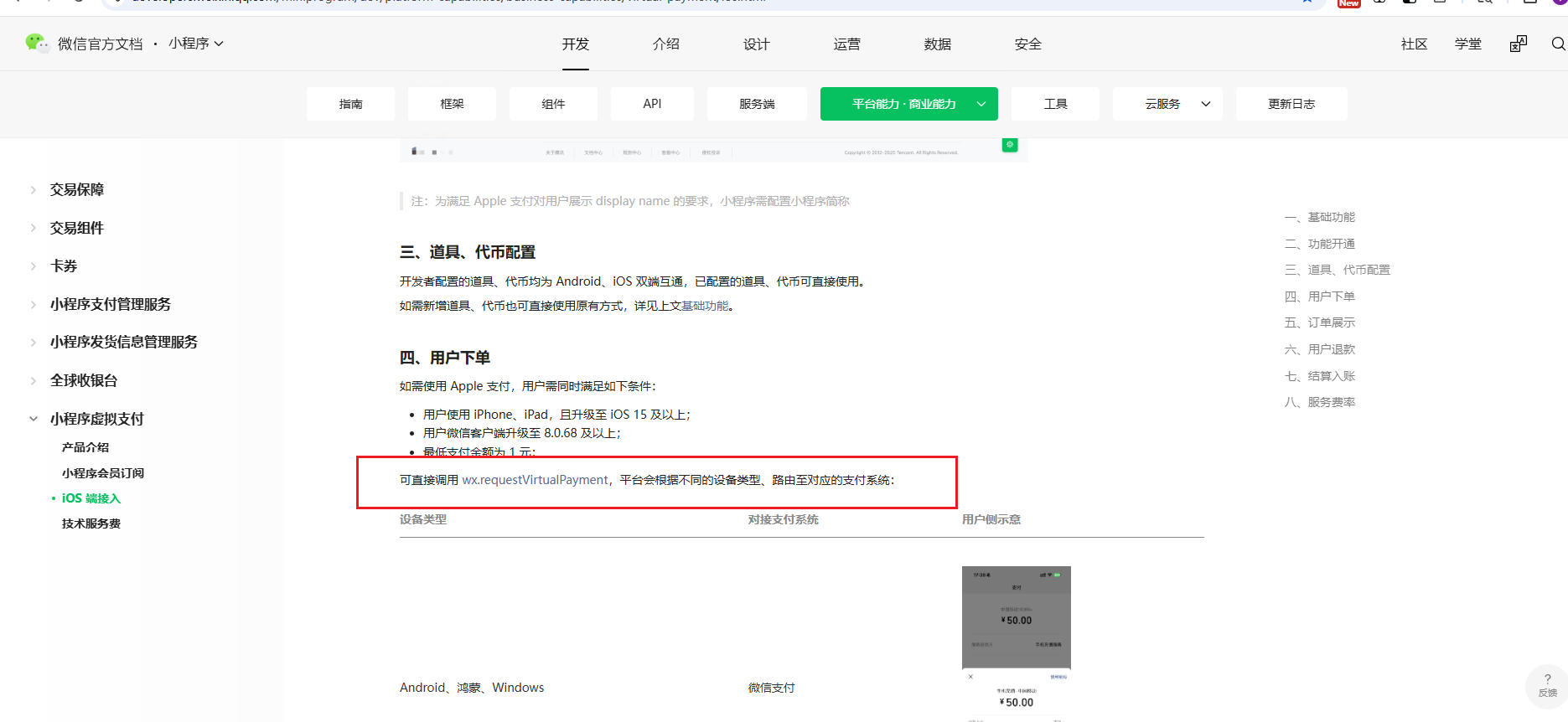Open the ¥50.00 payment screenshot thumbnail
This screenshot has height=722, width=1568.
(1017, 643)
